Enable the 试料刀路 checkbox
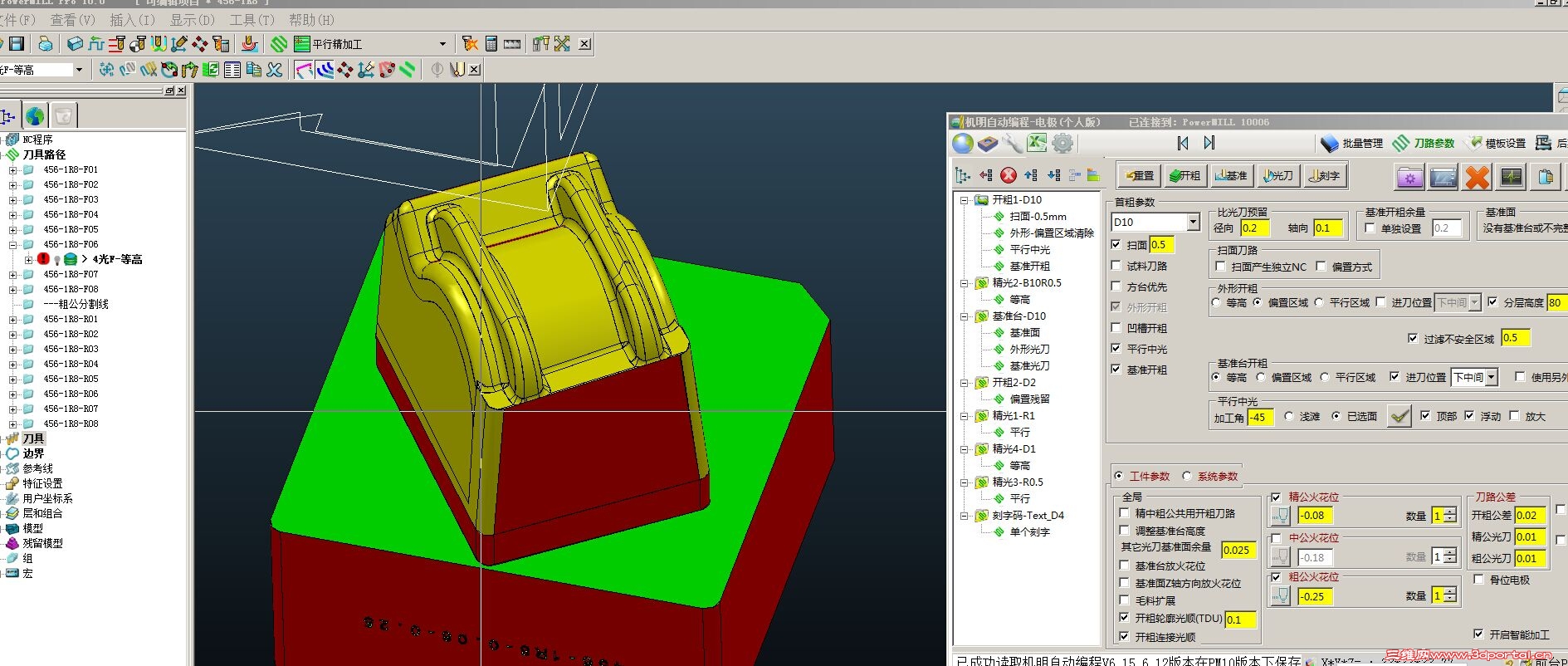 (x=1116, y=266)
